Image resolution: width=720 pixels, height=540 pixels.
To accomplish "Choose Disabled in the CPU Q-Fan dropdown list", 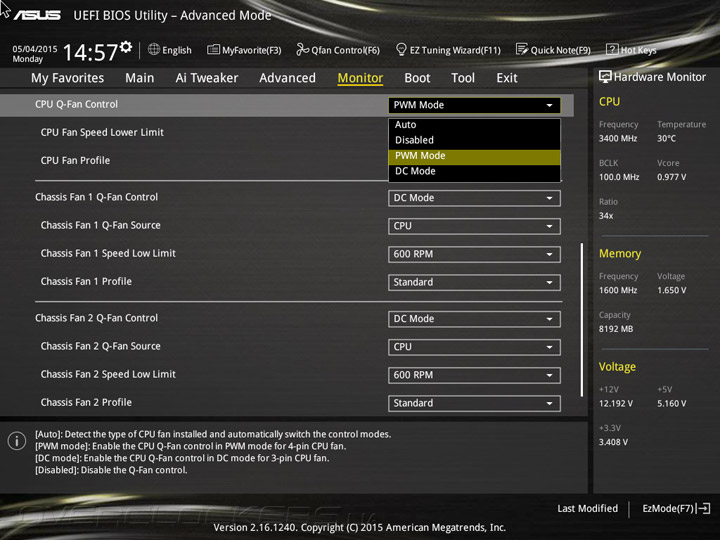I will [x=474, y=140].
